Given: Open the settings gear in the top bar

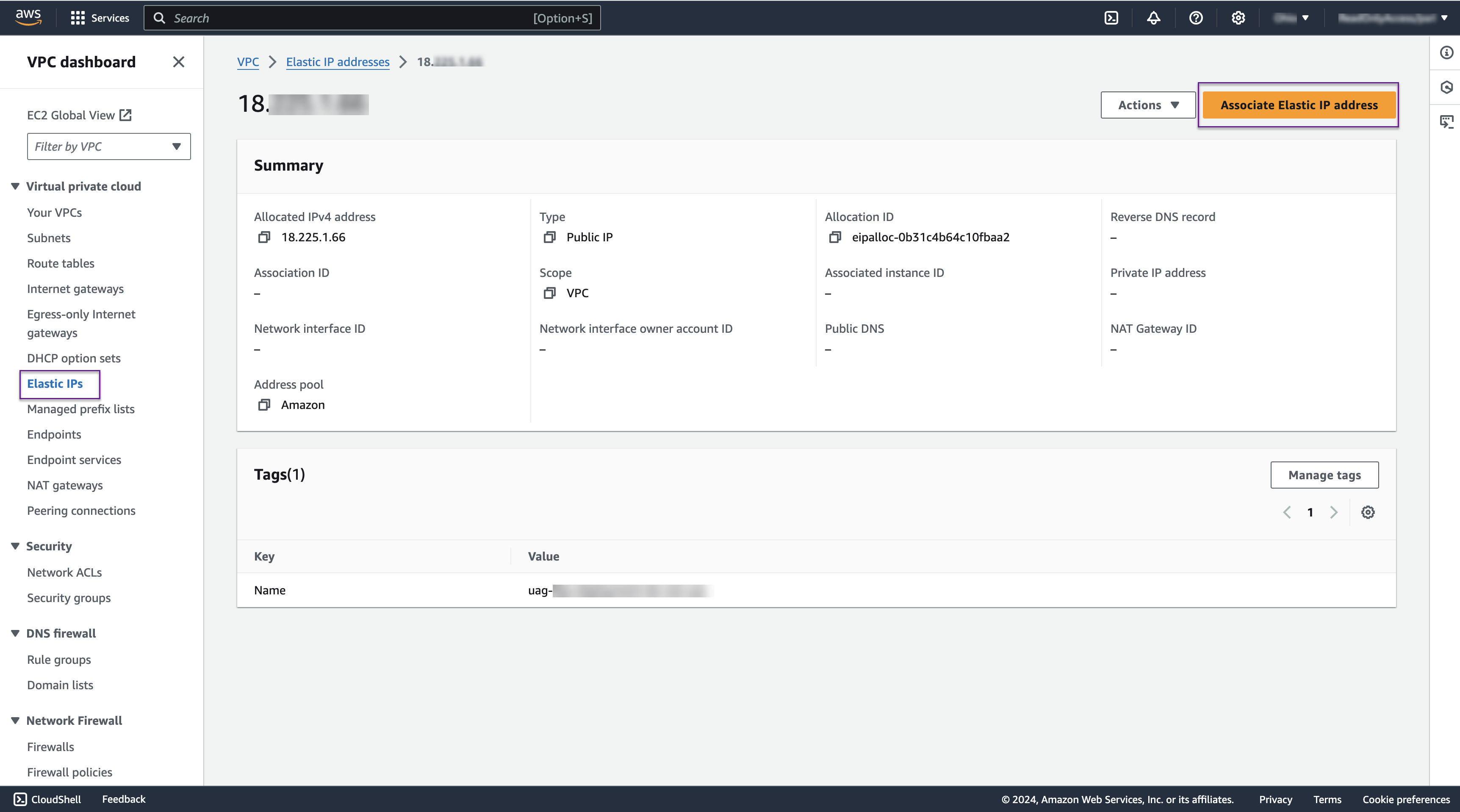Looking at the screenshot, I should coord(1238,18).
